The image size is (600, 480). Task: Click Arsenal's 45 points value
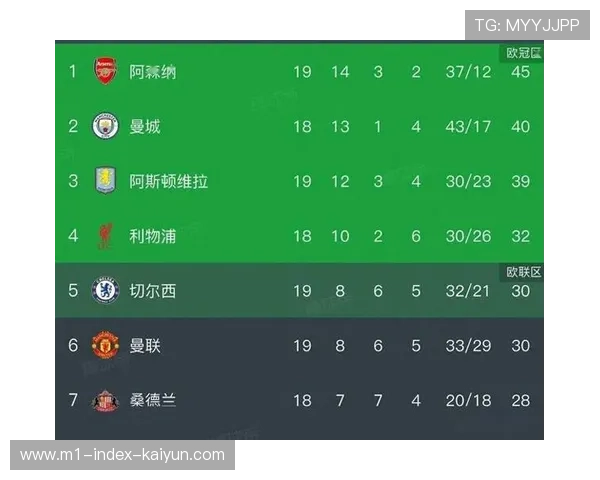(520, 72)
